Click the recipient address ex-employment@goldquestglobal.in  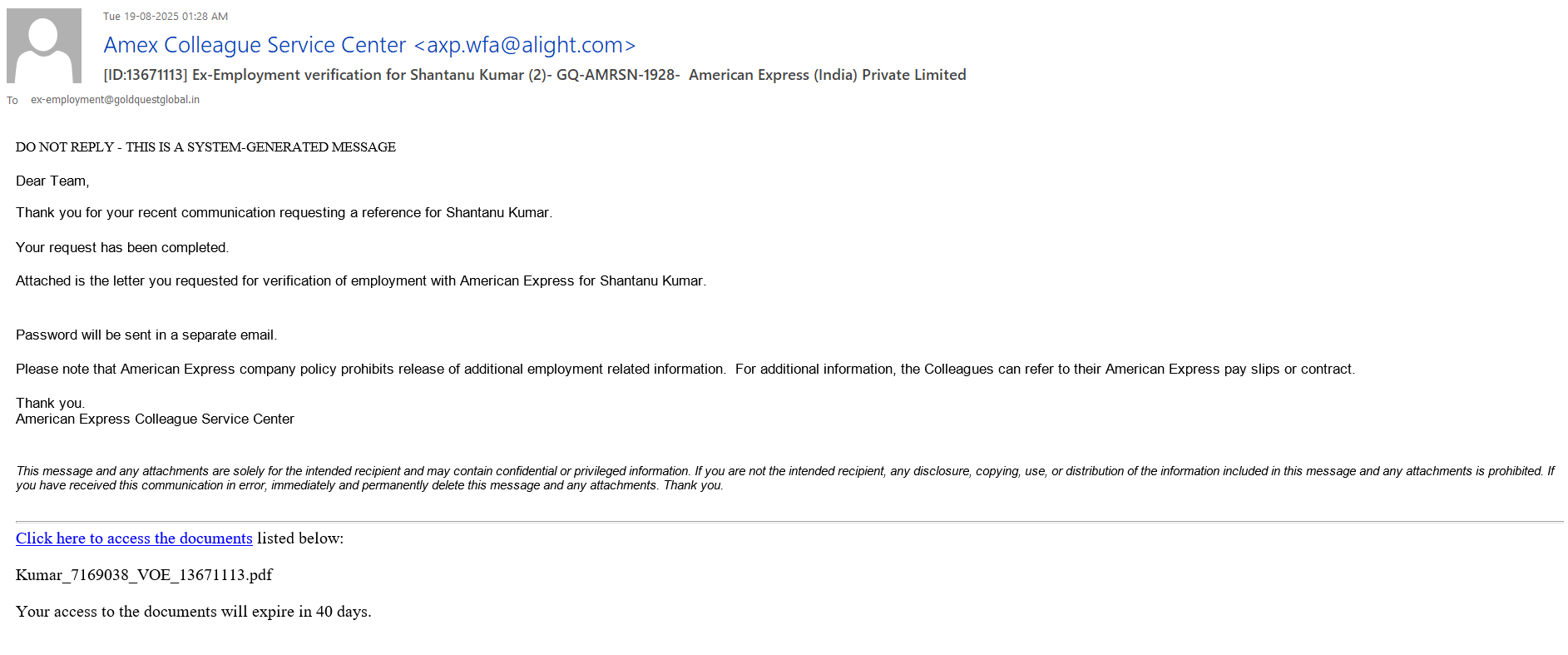tap(115, 100)
